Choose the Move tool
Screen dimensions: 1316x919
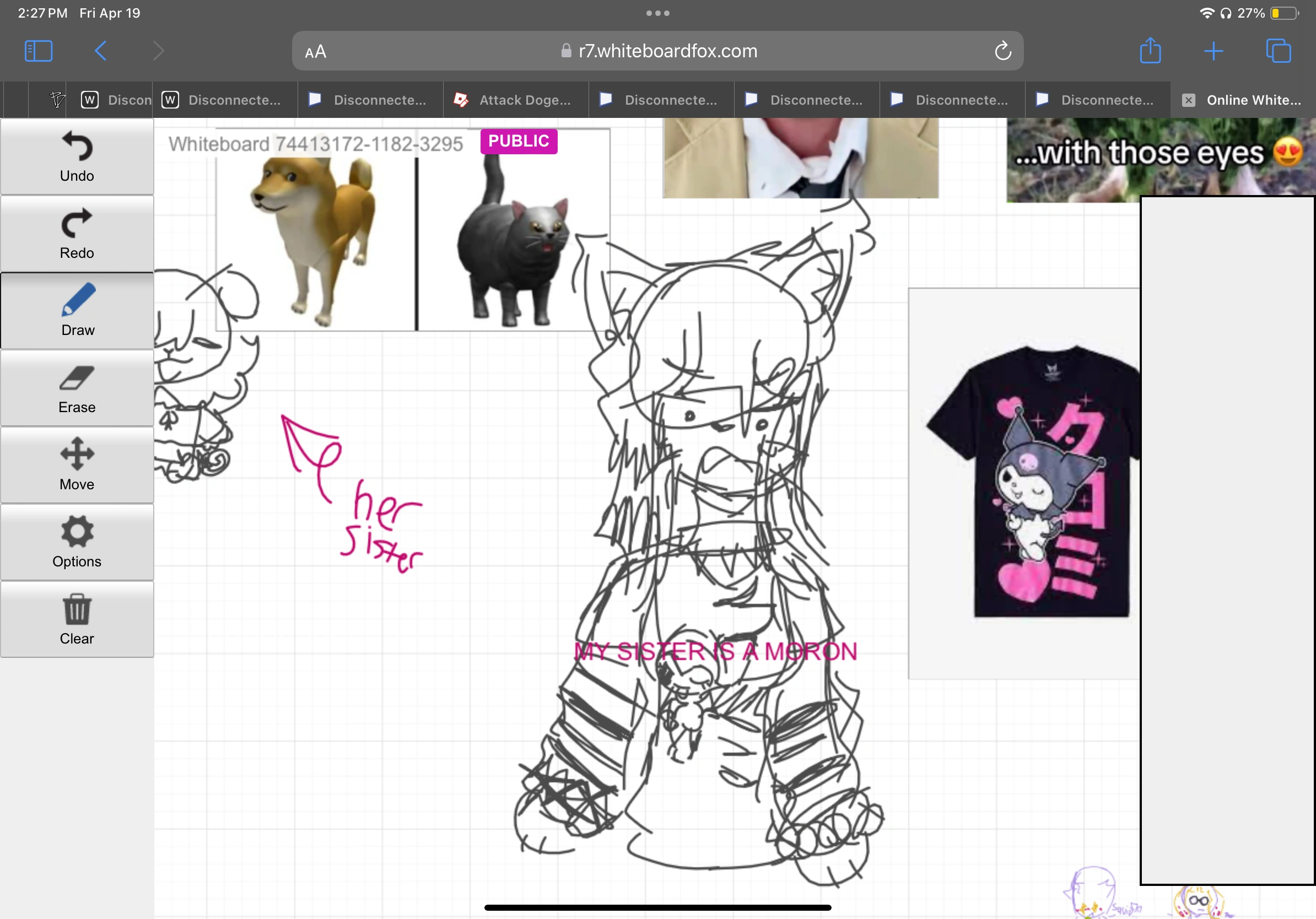tap(77, 465)
